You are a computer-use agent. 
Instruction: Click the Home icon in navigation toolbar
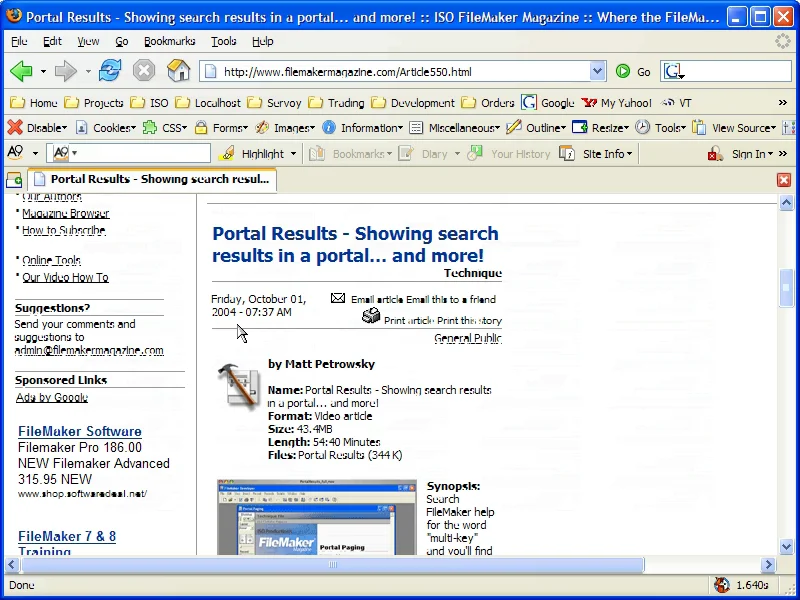178,71
